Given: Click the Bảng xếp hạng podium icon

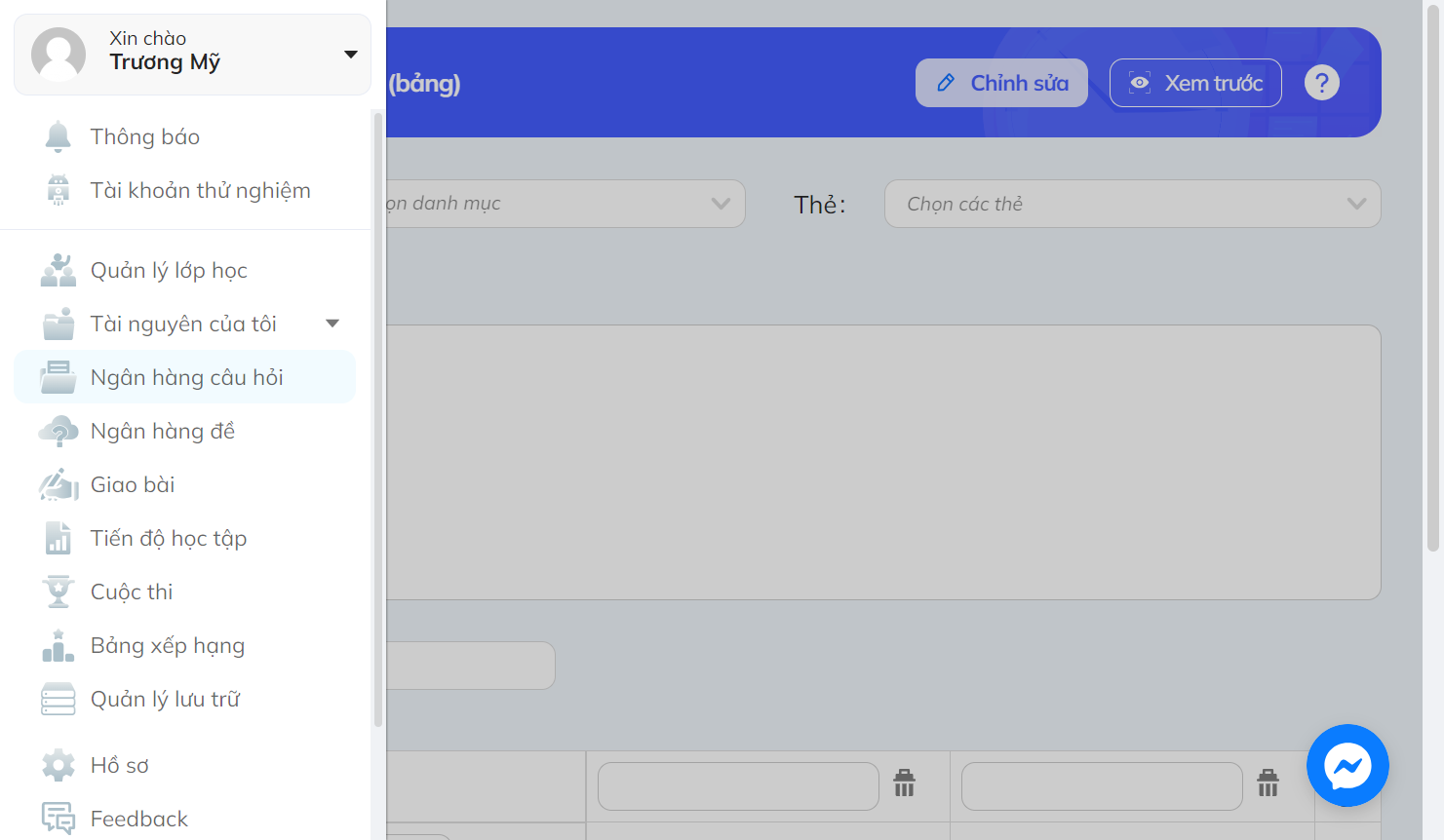Looking at the screenshot, I should pos(59,645).
